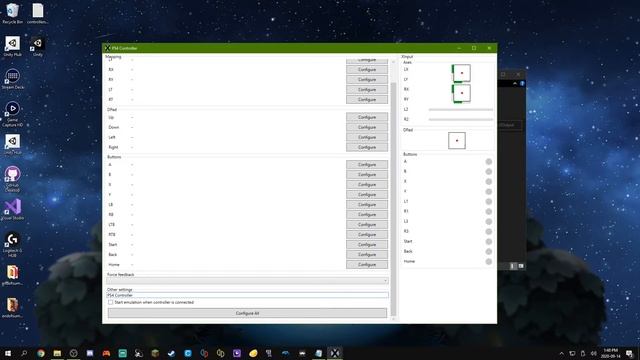640x360 pixels.
Task: Configure the Back button mapping
Action: pyautogui.click(x=367, y=255)
